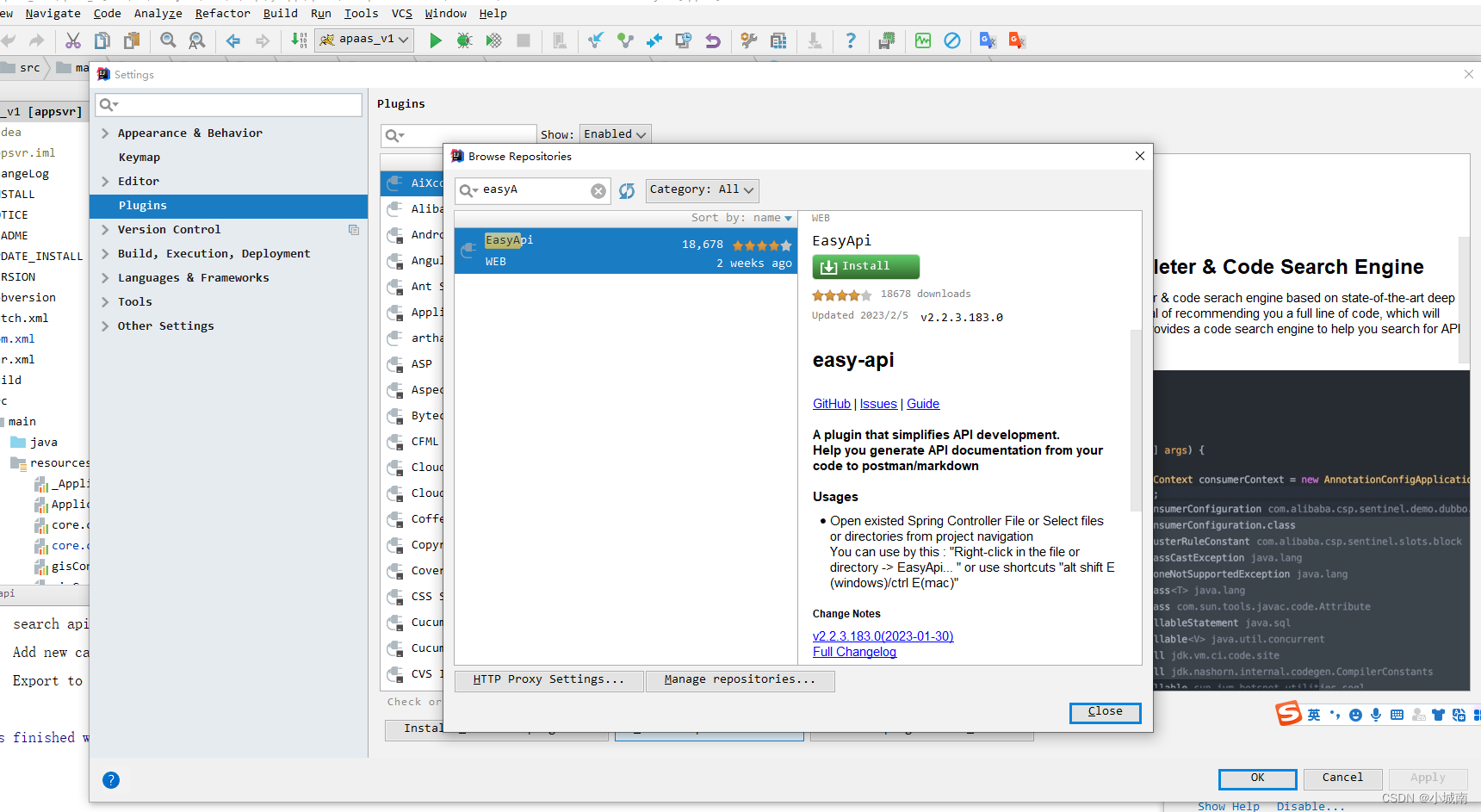Open the Category: All dropdown

pos(702,189)
